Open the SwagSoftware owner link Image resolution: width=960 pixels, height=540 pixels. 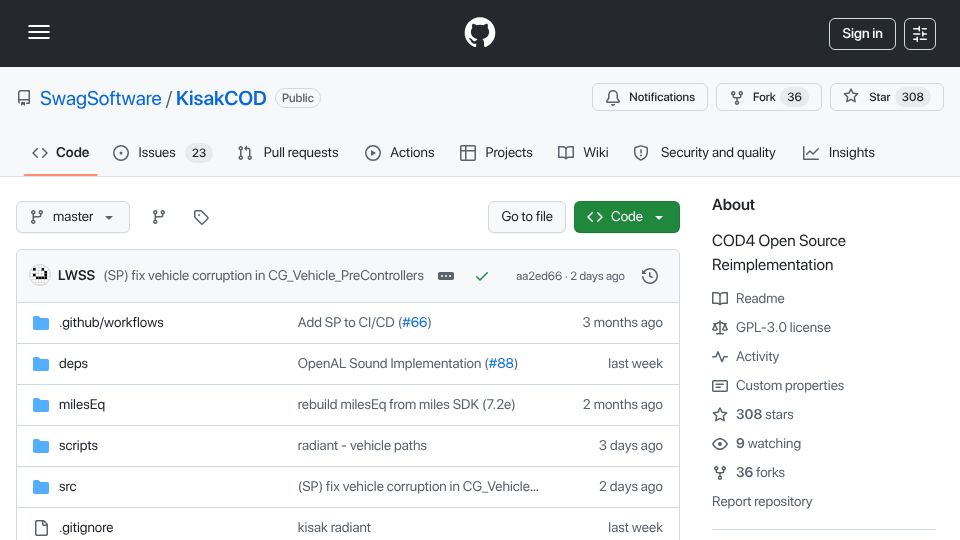[x=100, y=98]
